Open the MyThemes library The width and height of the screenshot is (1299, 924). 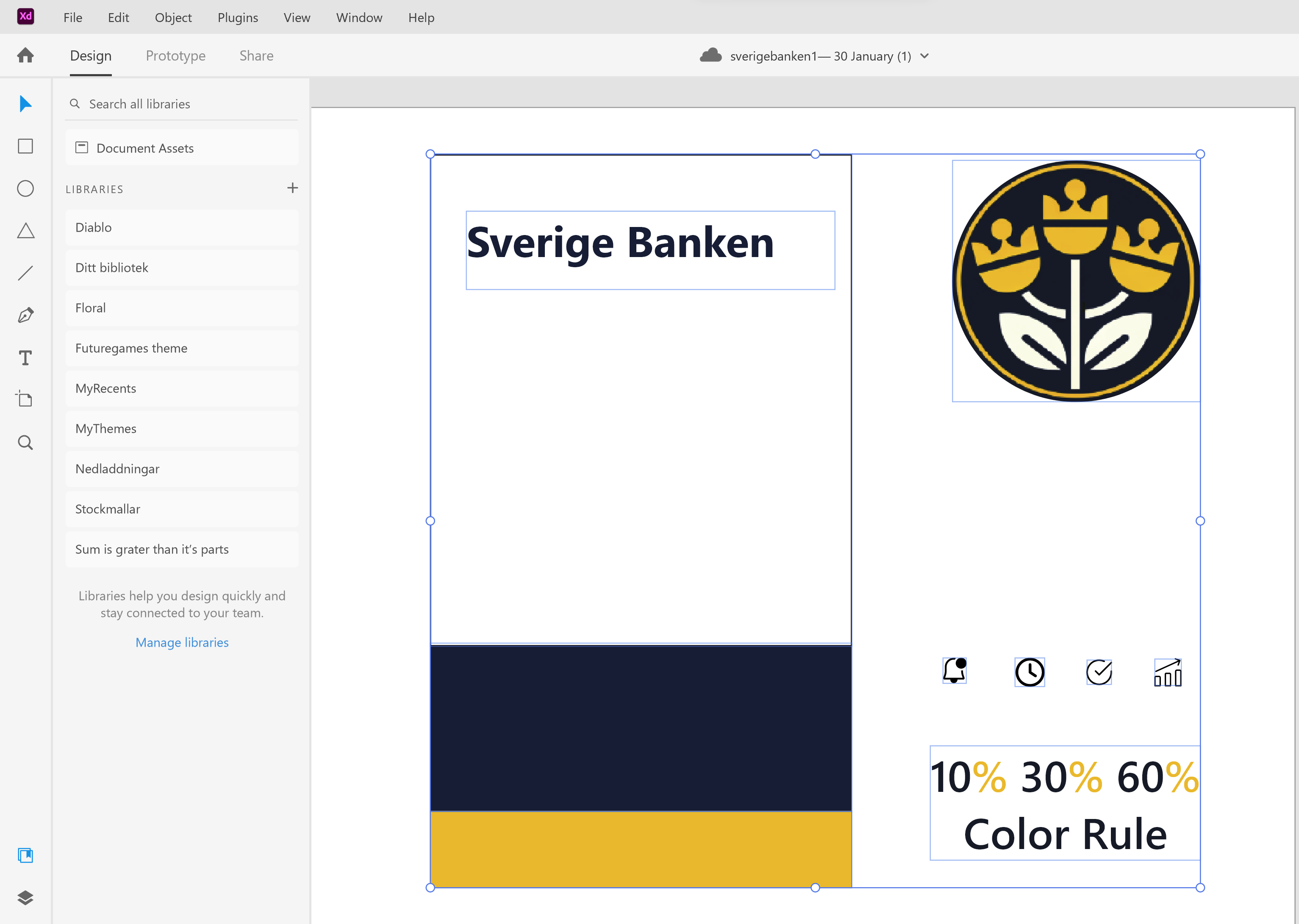click(182, 429)
